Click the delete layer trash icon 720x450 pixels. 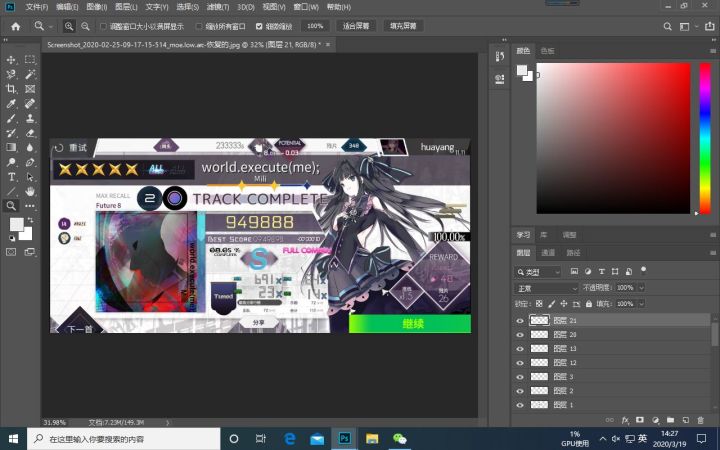[x=700, y=420]
